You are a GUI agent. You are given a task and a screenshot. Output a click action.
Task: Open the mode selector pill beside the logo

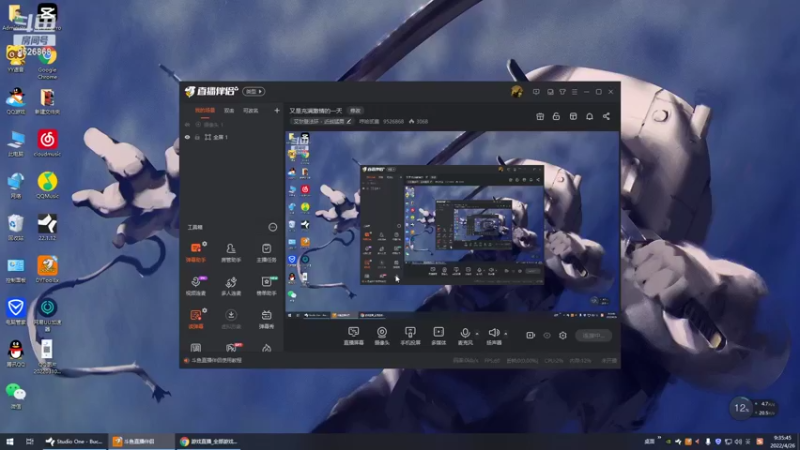254,91
